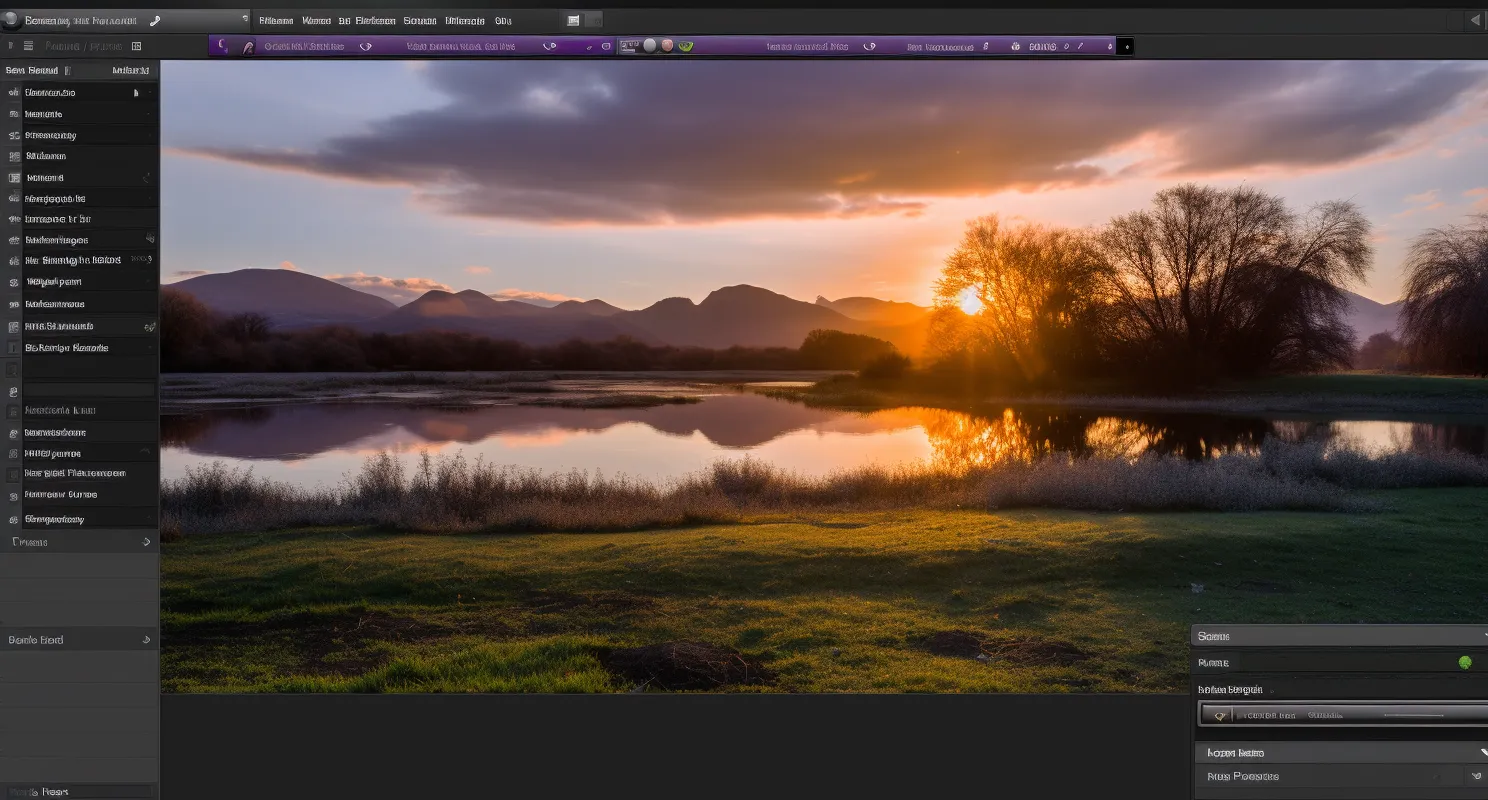Screen dimensions: 1488x800
Task: Open the dropdown arrow beside the wrench icon
Action: tap(245, 19)
